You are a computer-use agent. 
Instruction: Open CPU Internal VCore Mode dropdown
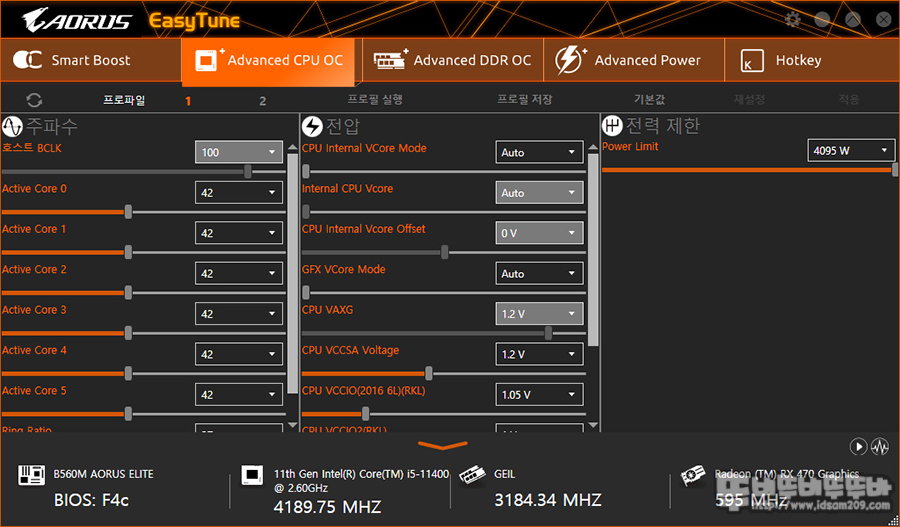539,152
